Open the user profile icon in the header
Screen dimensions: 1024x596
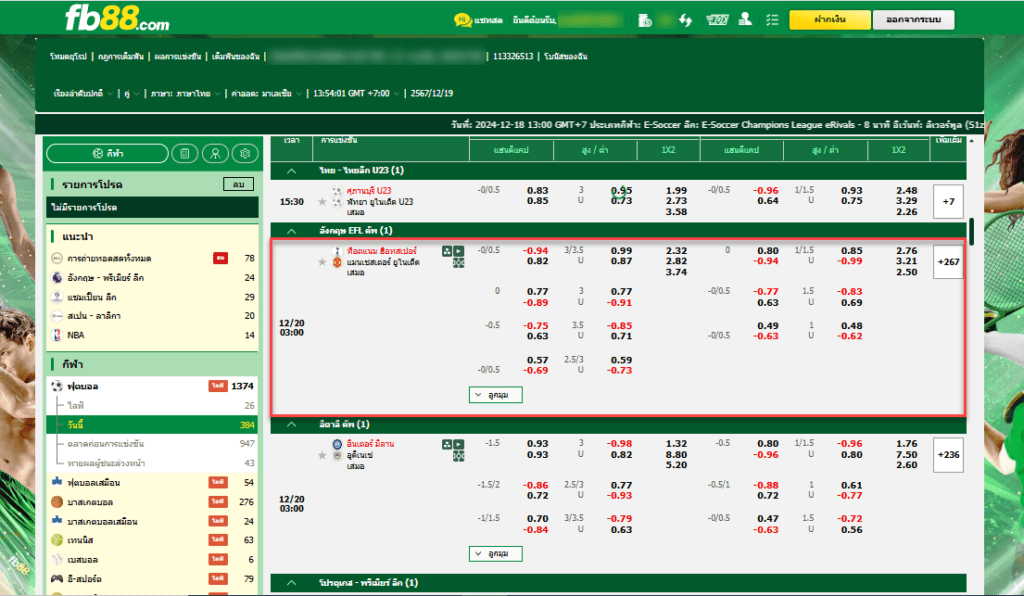point(744,20)
